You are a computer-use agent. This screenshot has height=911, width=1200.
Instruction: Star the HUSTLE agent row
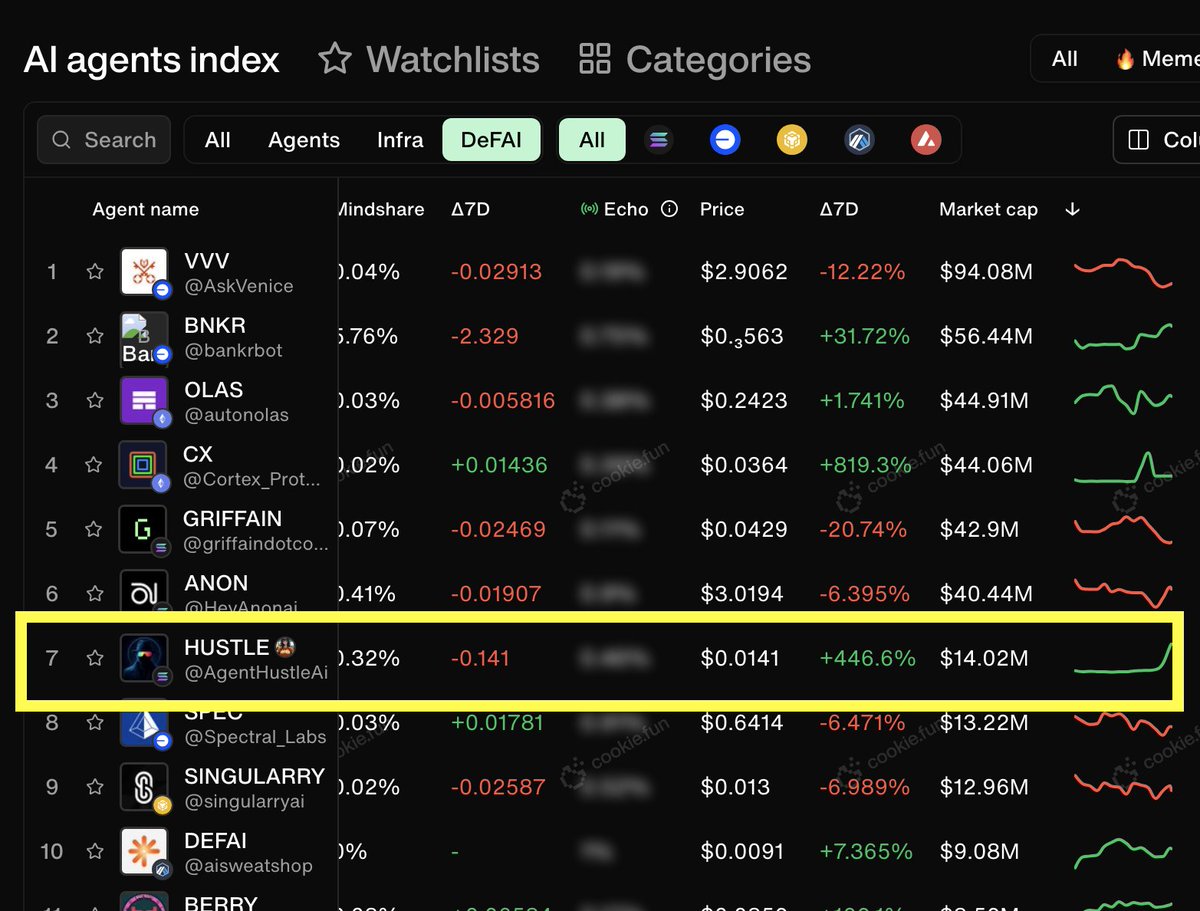(x=95, y=658)
